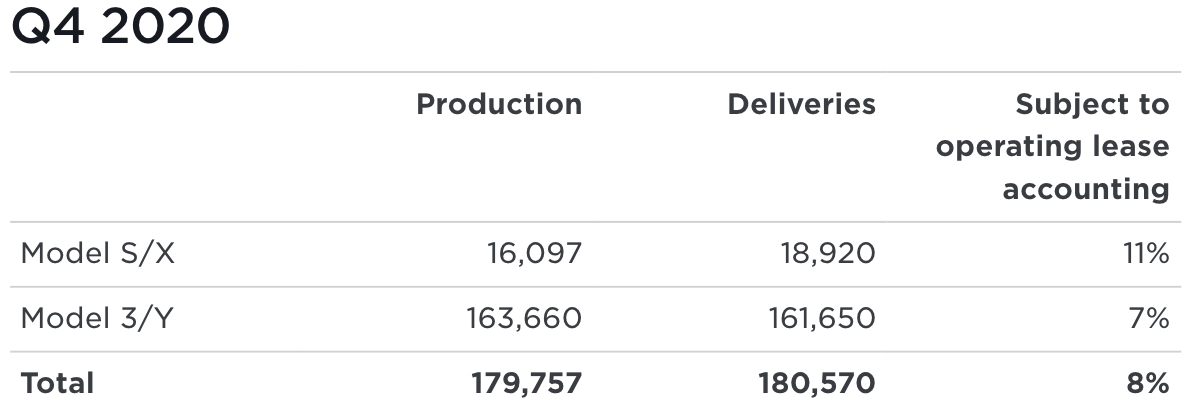Click the word accounting in header
The image size is (1194, 404).
(x=1086, y=189)
